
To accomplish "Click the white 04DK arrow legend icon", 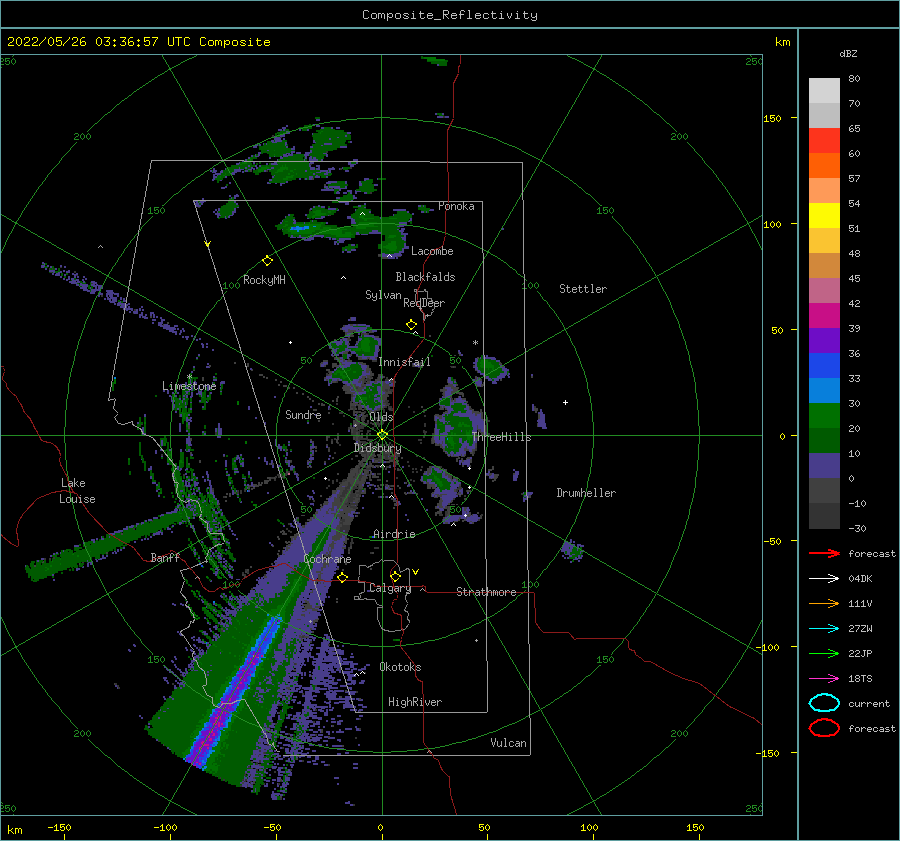I will 824,579.
